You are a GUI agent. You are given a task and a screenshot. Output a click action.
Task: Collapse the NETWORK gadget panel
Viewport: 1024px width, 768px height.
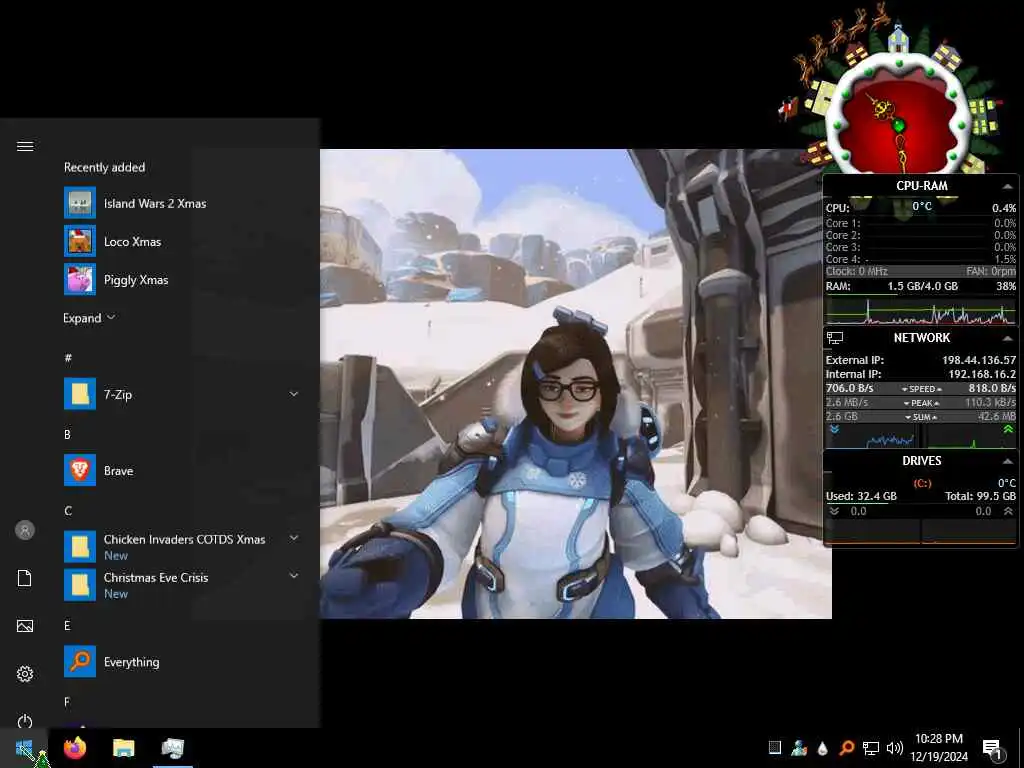pyautogui.click(x=1008, y=338)
